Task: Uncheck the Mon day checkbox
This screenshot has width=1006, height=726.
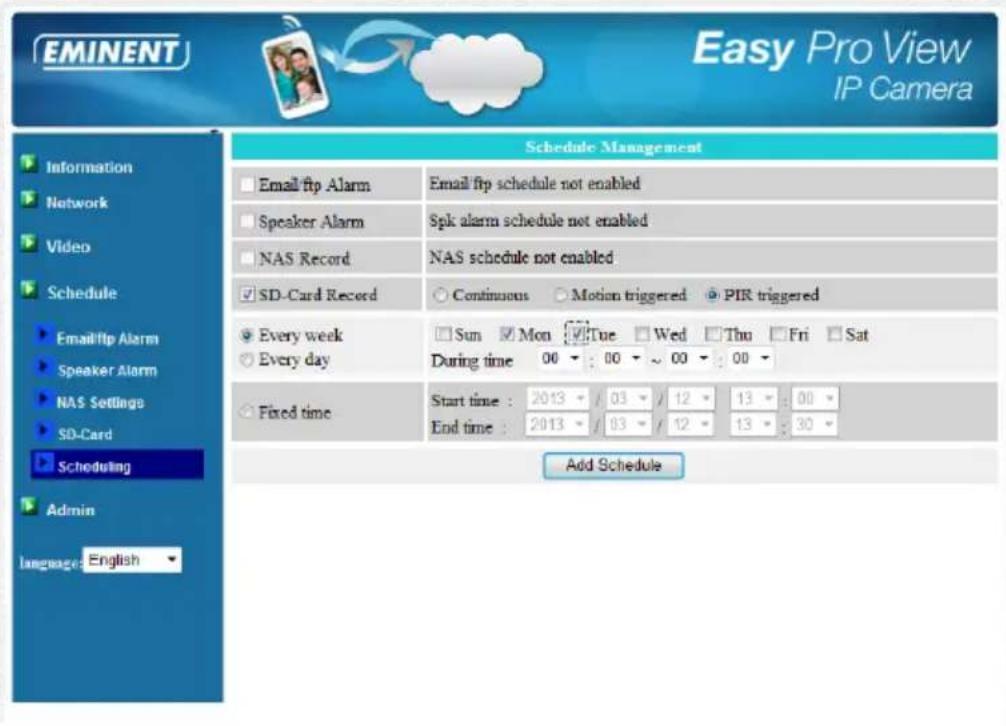Action: (x=507, y=333)
